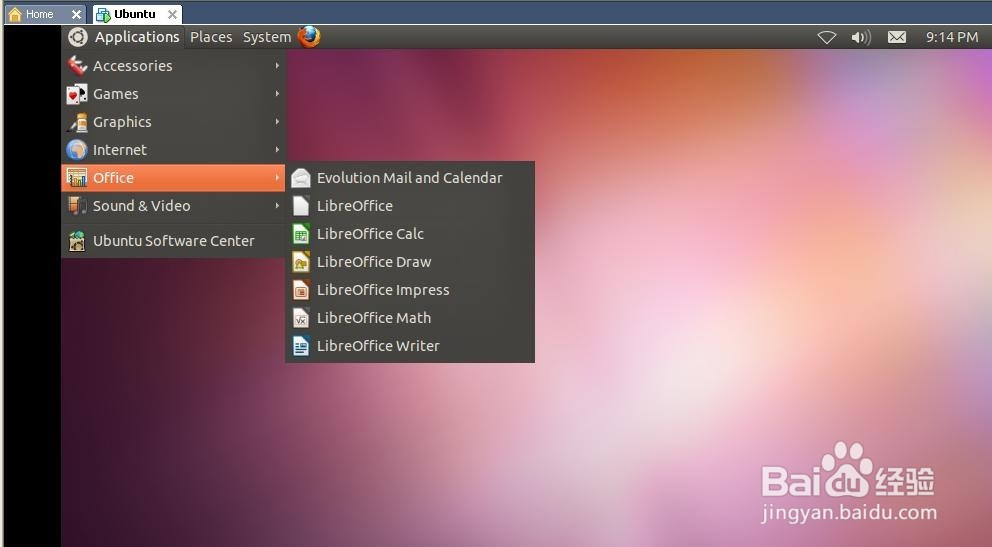992x547 pixels.
Task: Click the Ubuntu tab VM icon
Action: [x=103, y=14]
